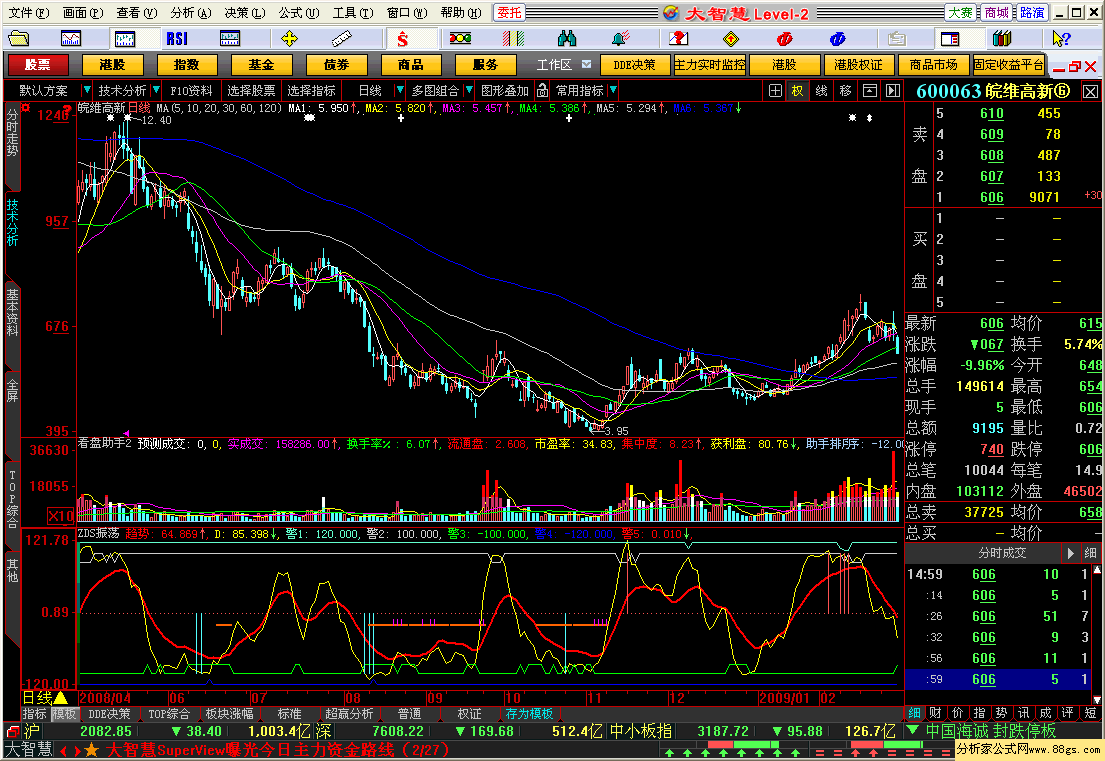Image resolution: width=1105 pixels, height=761 pixels.
Task: Click the yellow 指数 button
Action: [187, 65]
